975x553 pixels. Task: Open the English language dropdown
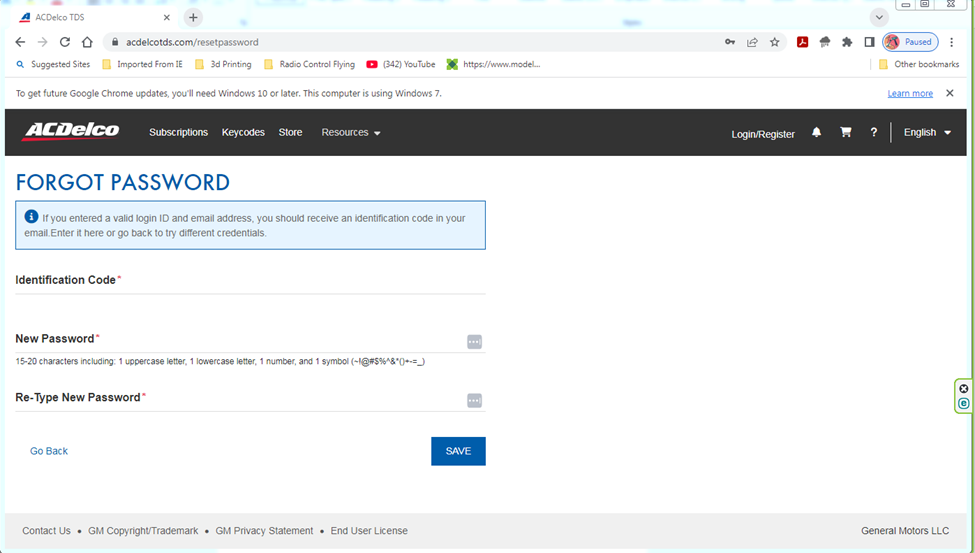pyautogui.click(x=927, y=132)
